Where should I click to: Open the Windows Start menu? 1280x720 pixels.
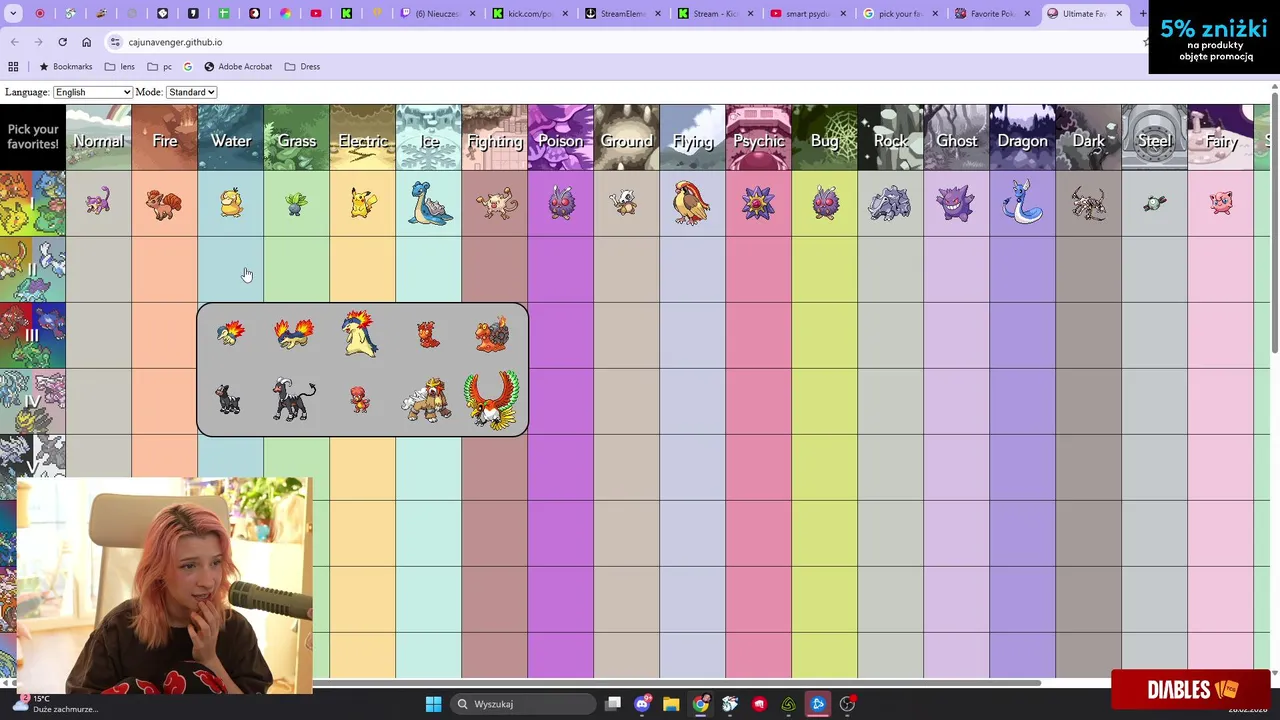[433, 704]
